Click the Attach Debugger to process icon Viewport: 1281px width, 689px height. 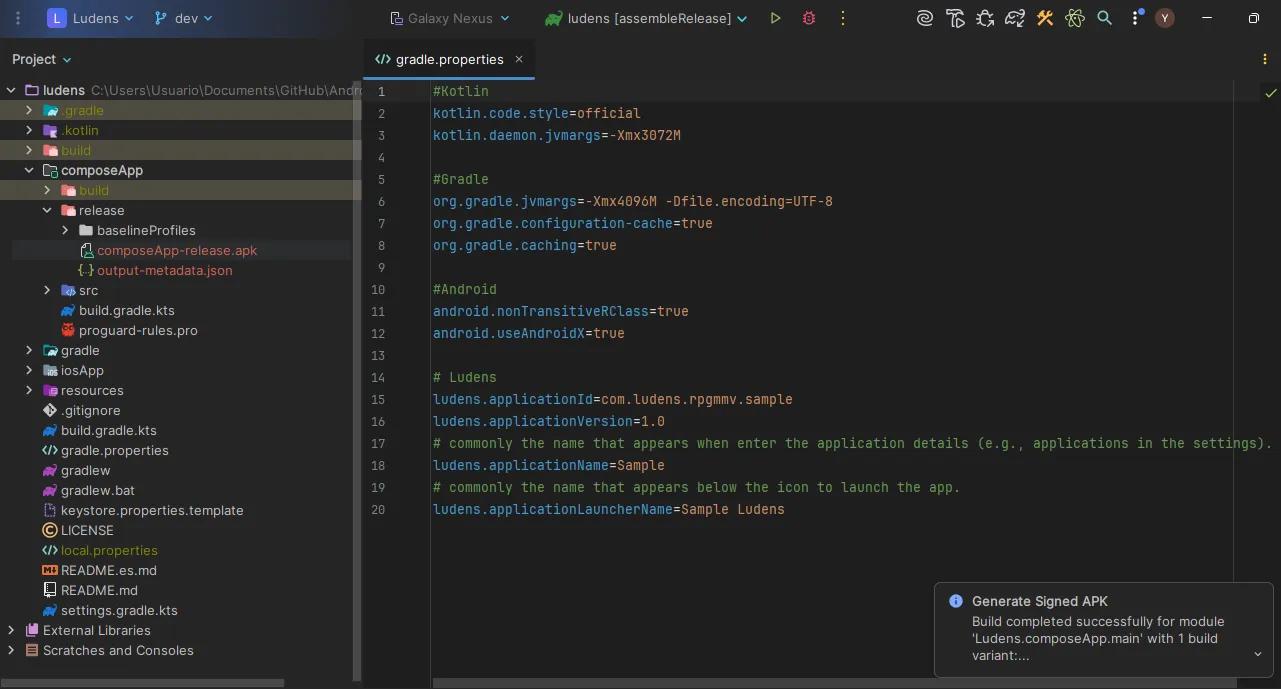(x=985, y=18)
